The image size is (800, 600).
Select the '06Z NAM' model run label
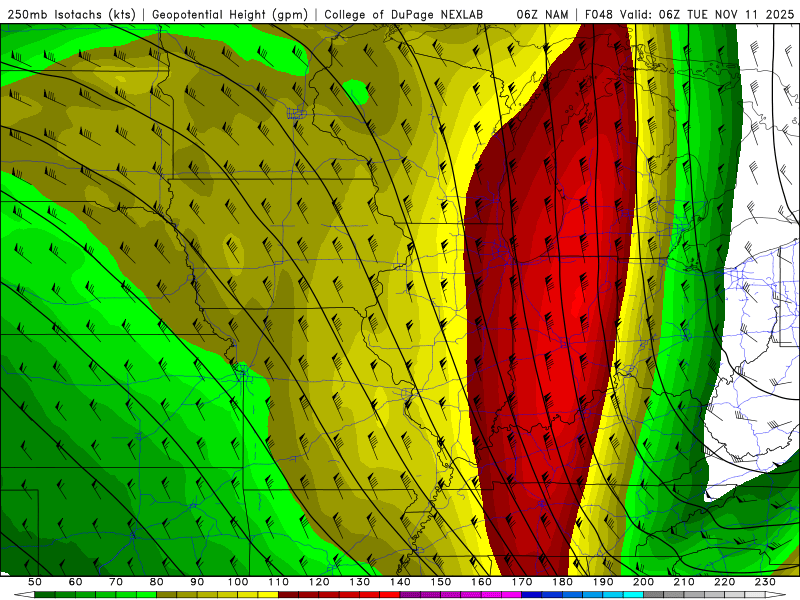[542, 15]
